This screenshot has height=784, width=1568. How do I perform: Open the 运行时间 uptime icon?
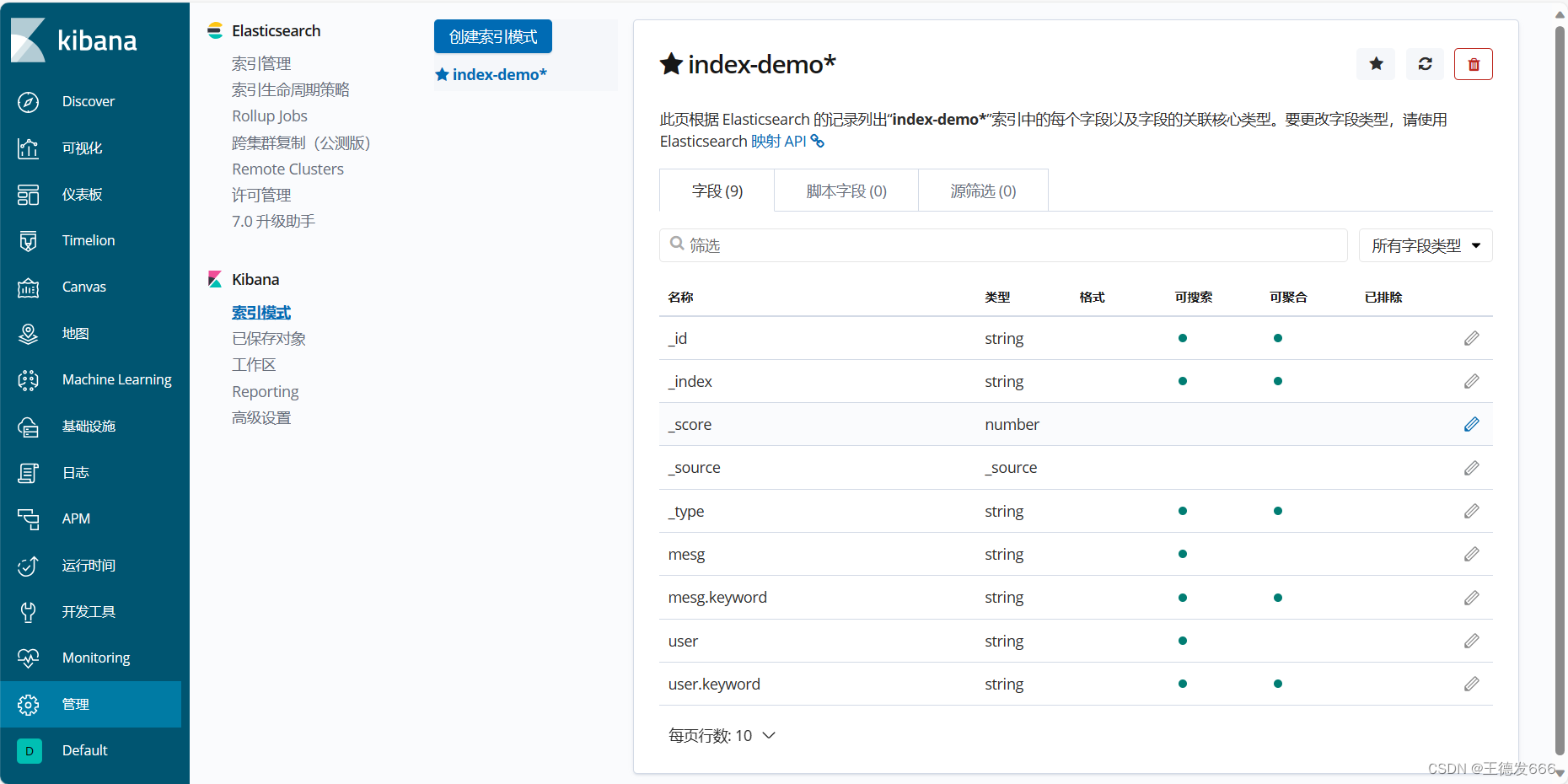click(28, 566)
